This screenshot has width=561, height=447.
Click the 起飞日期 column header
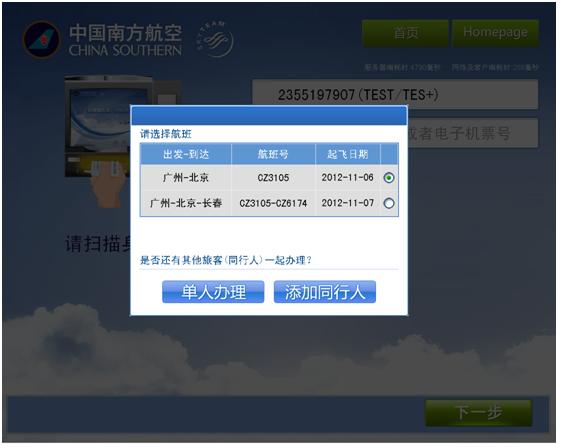tap(348, 154)
